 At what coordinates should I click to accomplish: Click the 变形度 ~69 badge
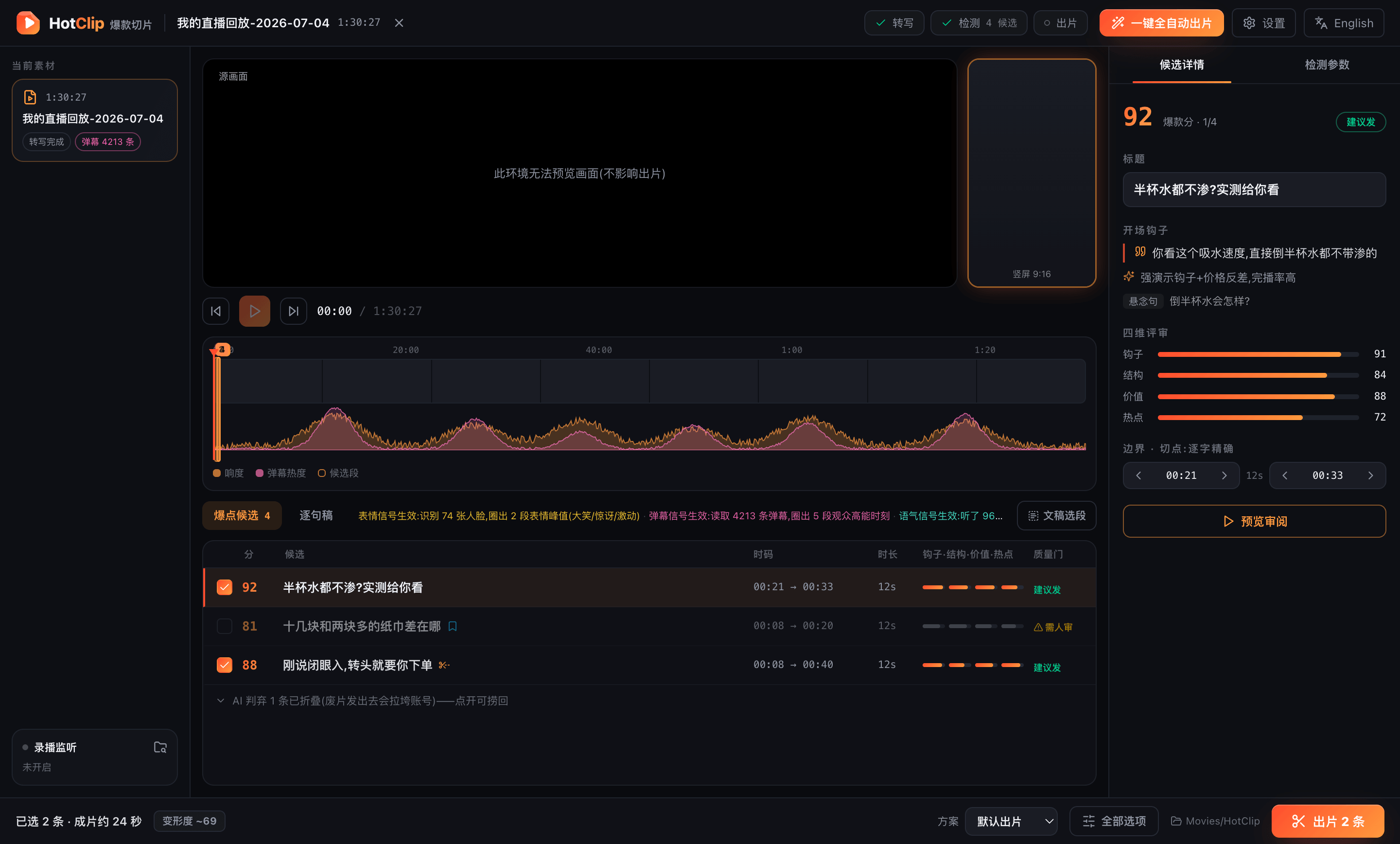point(189,821)
